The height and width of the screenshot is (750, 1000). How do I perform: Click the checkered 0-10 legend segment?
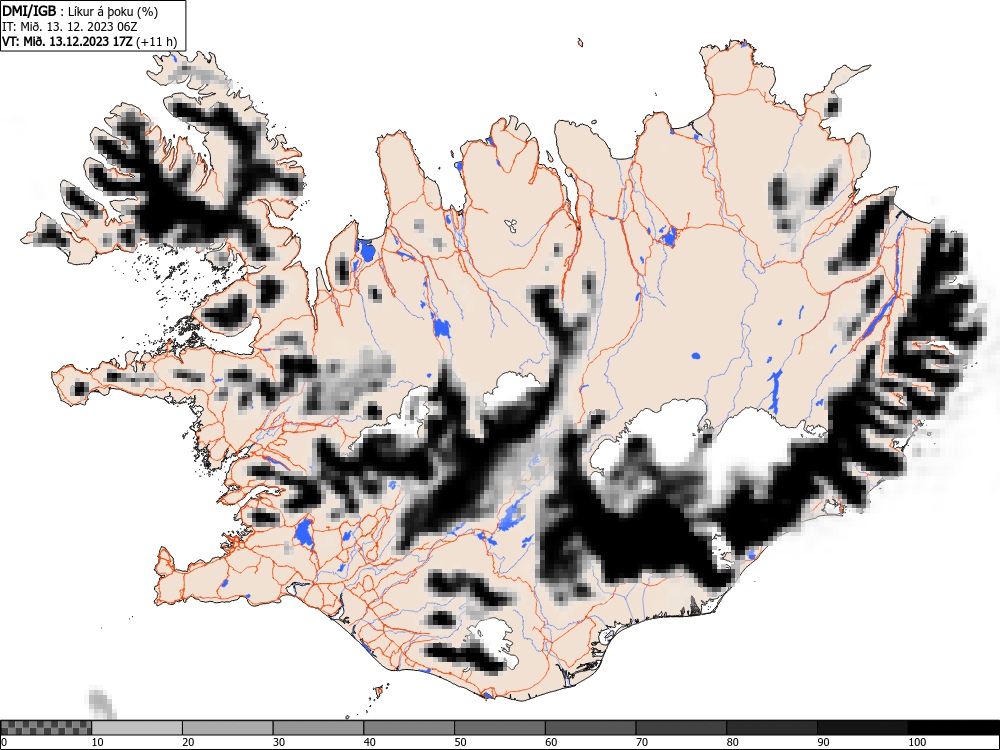coord(46,728)
